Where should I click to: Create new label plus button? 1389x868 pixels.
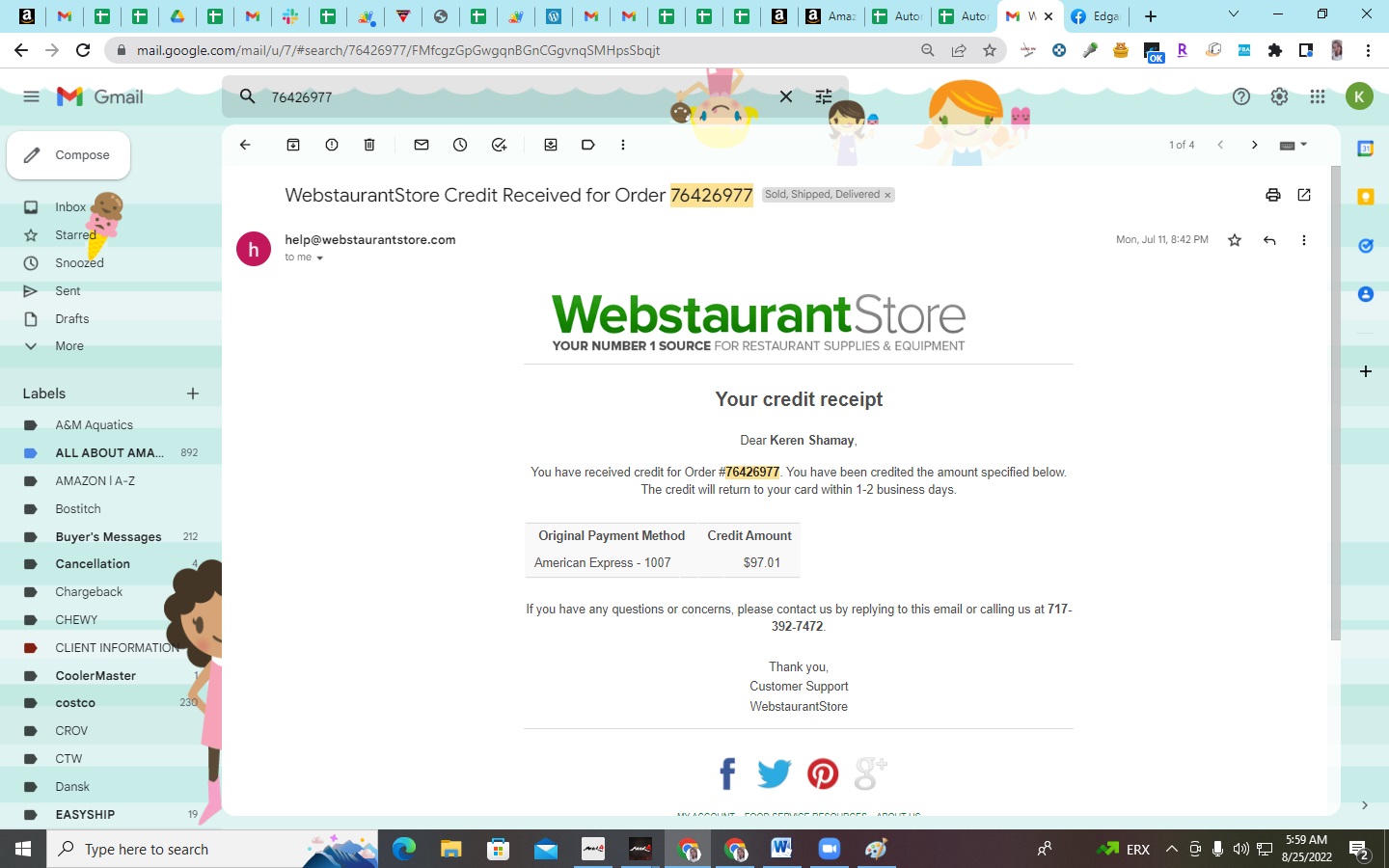193,393
